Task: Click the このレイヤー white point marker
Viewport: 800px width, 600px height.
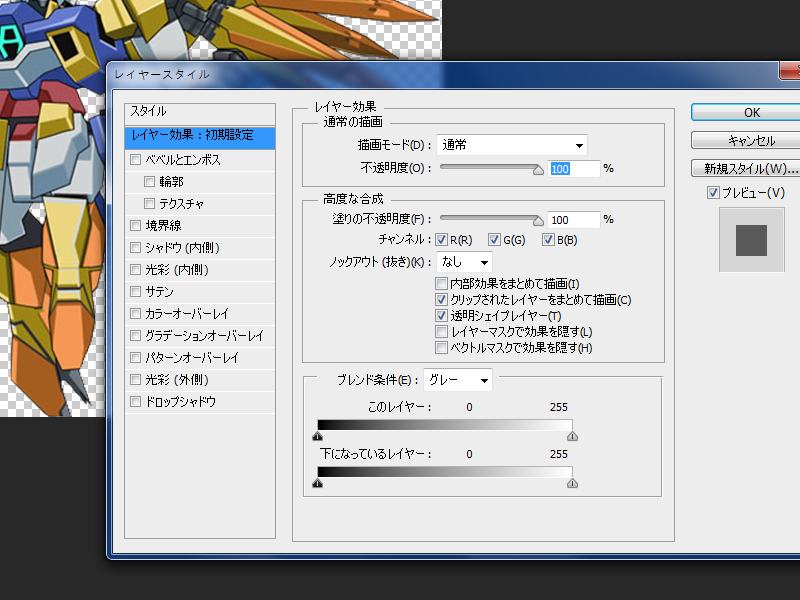Action: pyautogui.click(x=572, y=436)
